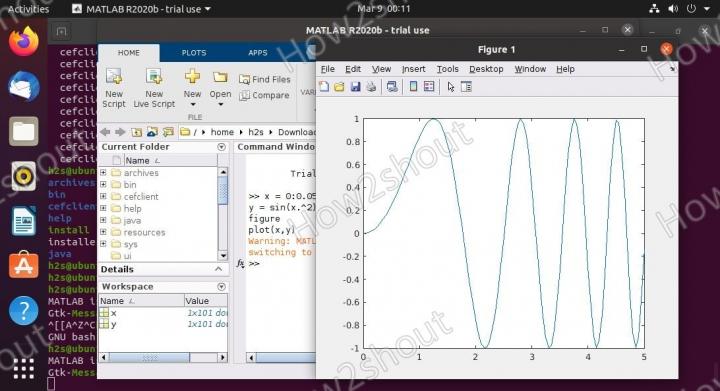This screenshot has height=391, width=720.
Task: Click Insert Legend icon in figure toolbar
Action: [x=429, y=87]
